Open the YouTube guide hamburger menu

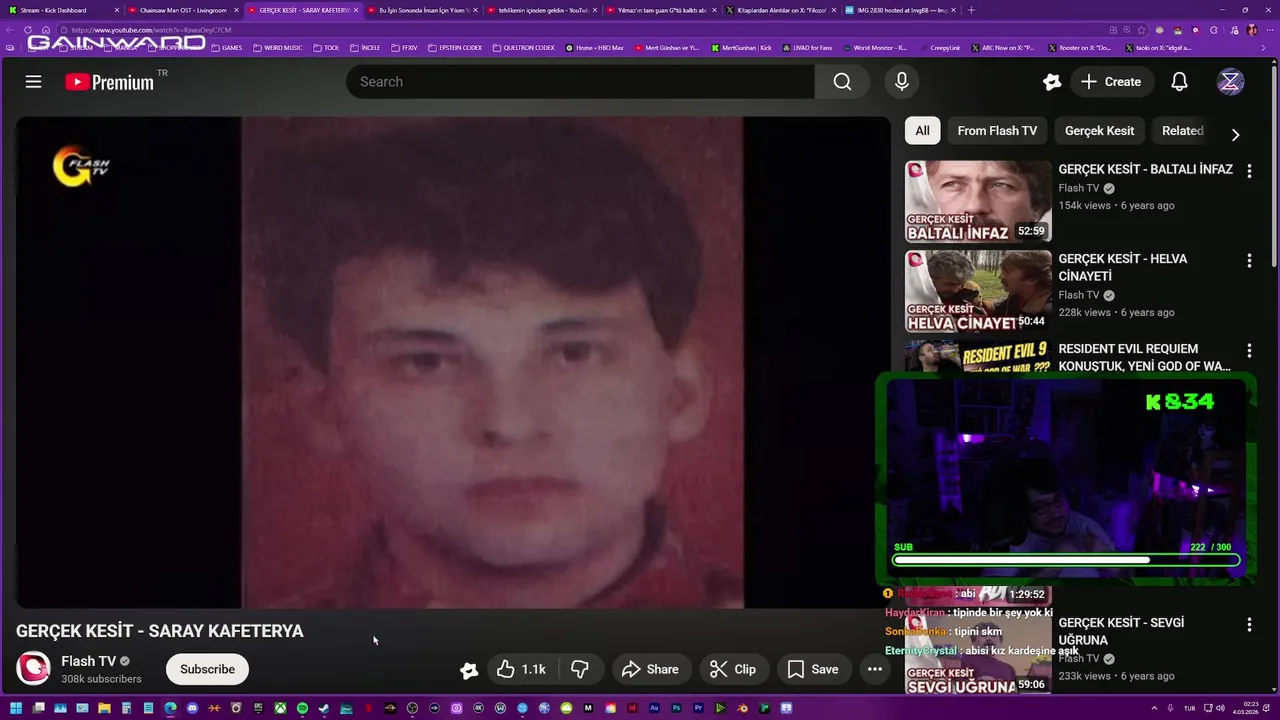pyautogui.click(x=33, y=82)
